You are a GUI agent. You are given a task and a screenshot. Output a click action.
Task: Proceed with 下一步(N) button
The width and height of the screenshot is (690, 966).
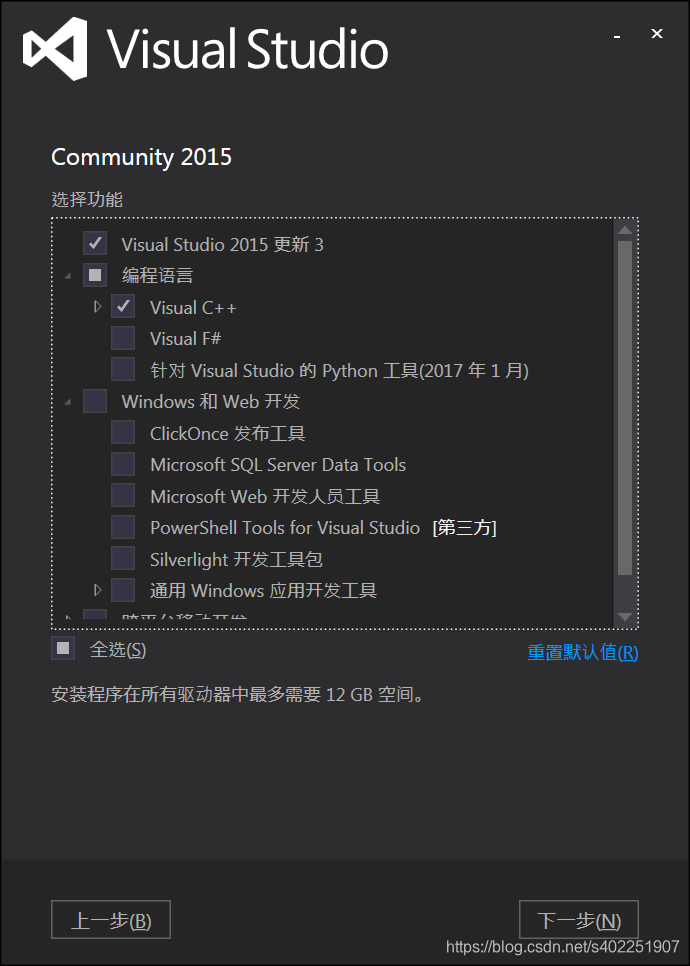[x=579, y=920]
